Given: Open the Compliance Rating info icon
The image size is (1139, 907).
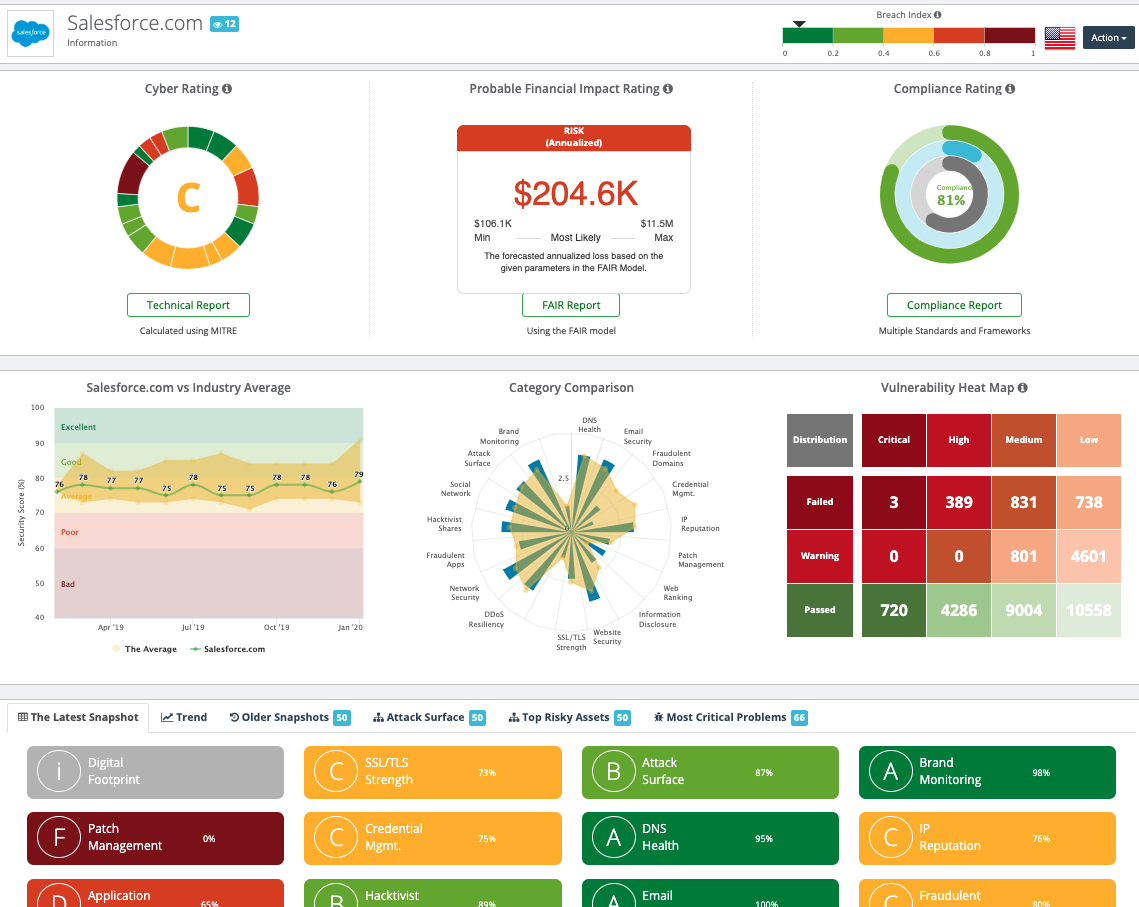Looking at the screenshot, I should [x=1010, y=89].
